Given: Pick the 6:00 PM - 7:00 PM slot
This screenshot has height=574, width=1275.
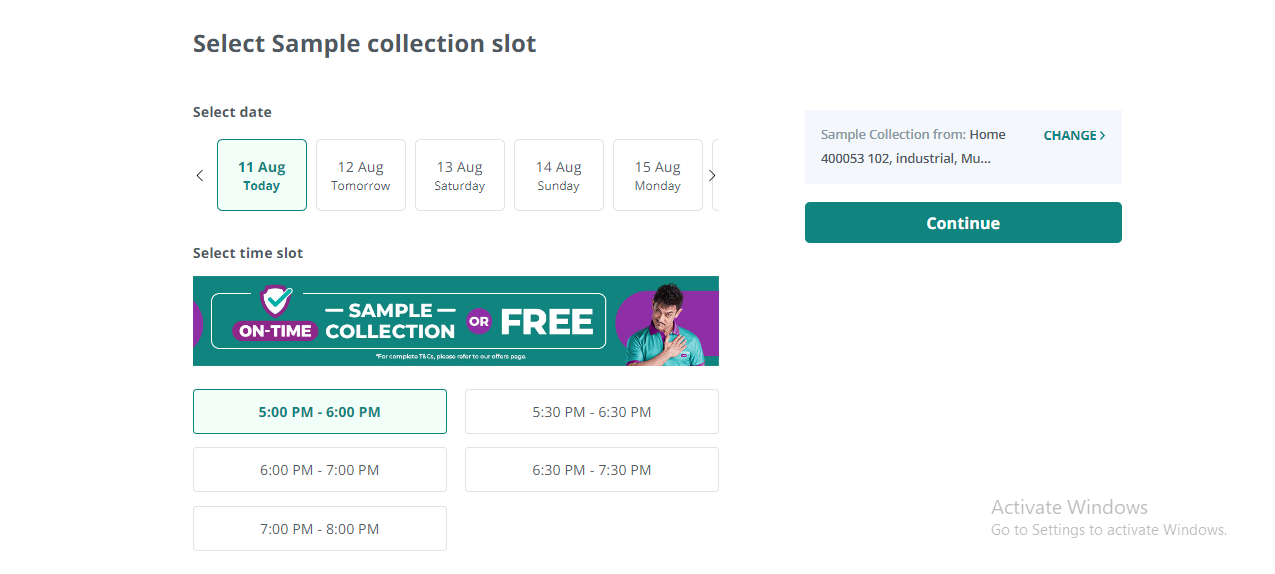Looking at the screenshot, I should click(320, 470).
